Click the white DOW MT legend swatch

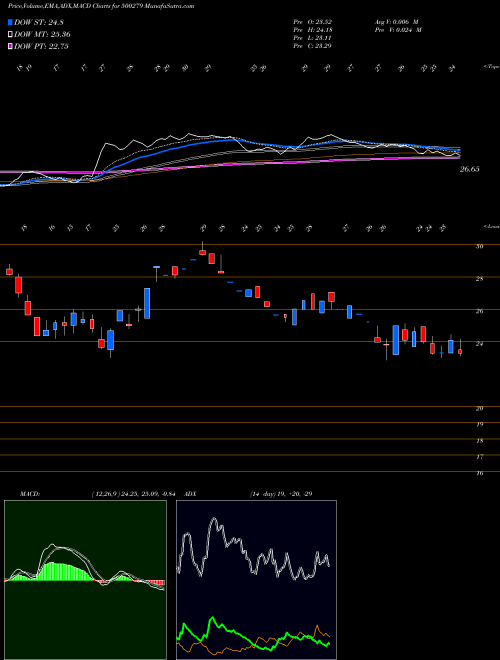tap(10, 35)
